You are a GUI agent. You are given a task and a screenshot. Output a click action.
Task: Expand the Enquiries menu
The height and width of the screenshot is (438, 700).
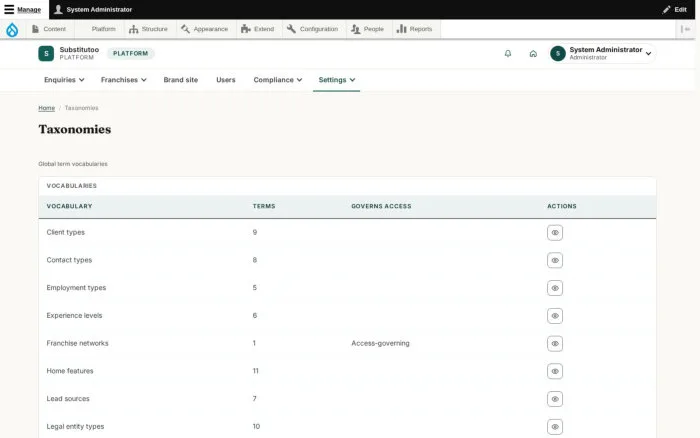tap(64, 80)
